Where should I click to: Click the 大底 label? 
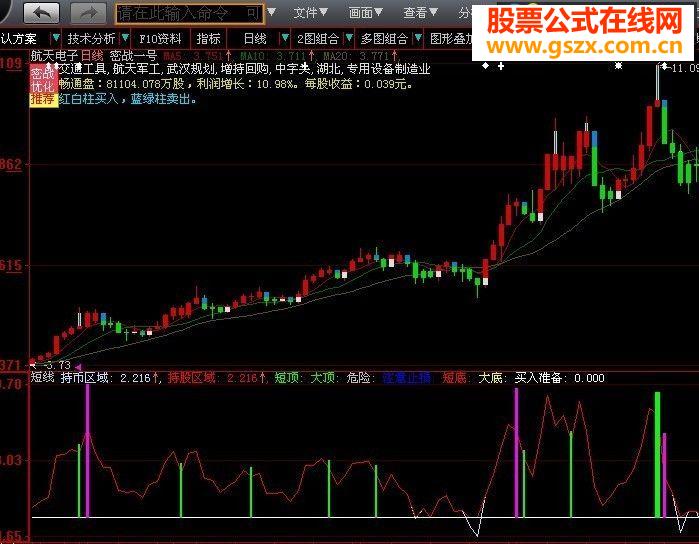pyautogui.click(x=492, y=378)
